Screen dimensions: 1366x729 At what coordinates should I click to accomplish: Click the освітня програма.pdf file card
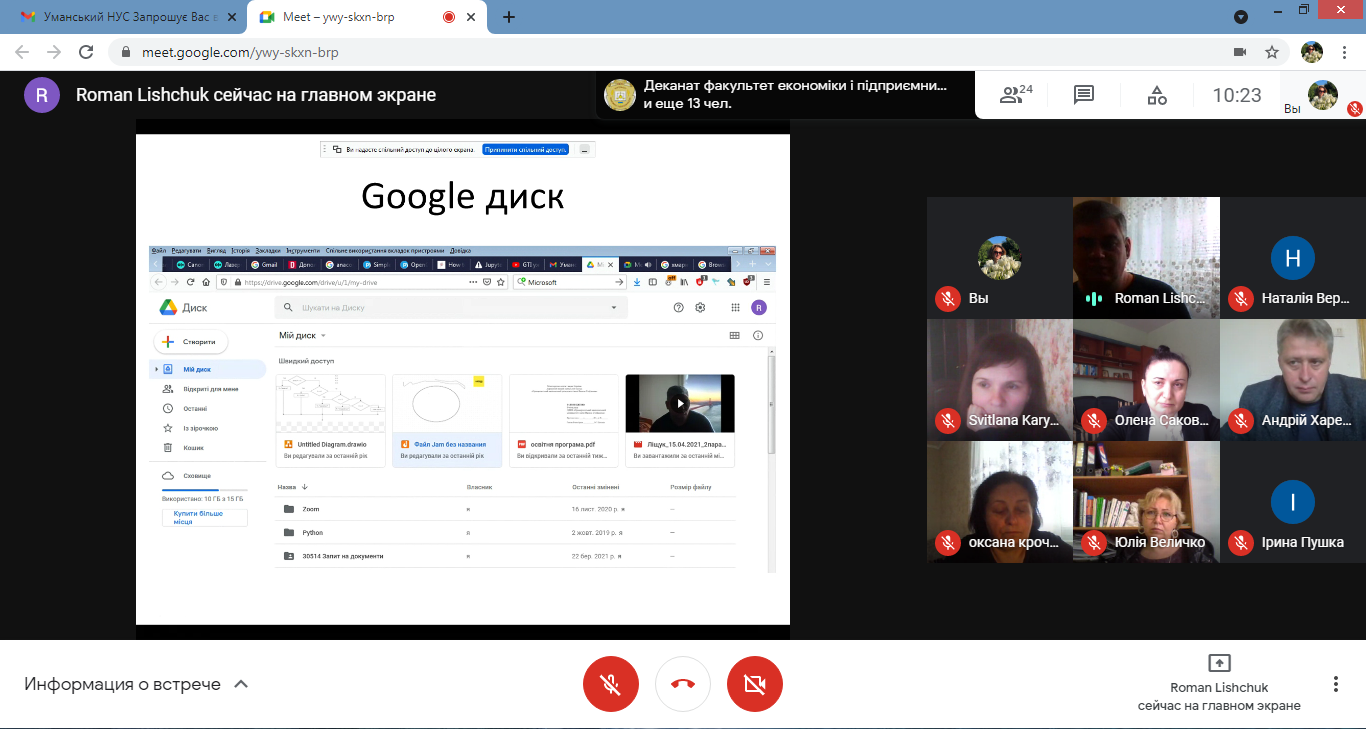[564, 420]
